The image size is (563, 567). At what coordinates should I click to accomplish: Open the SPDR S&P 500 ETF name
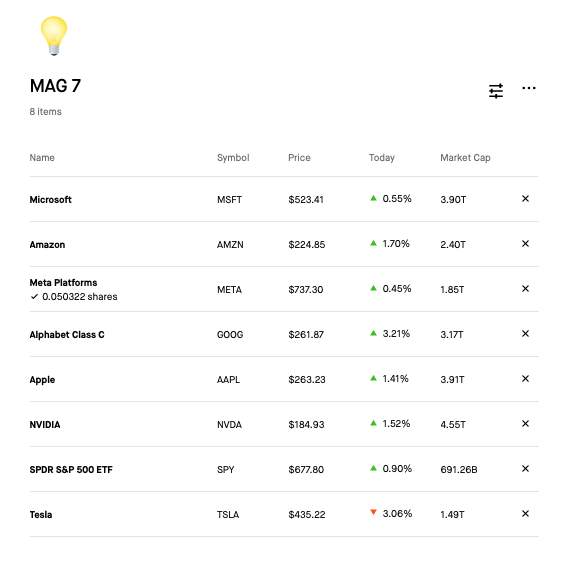coord(71,470)
